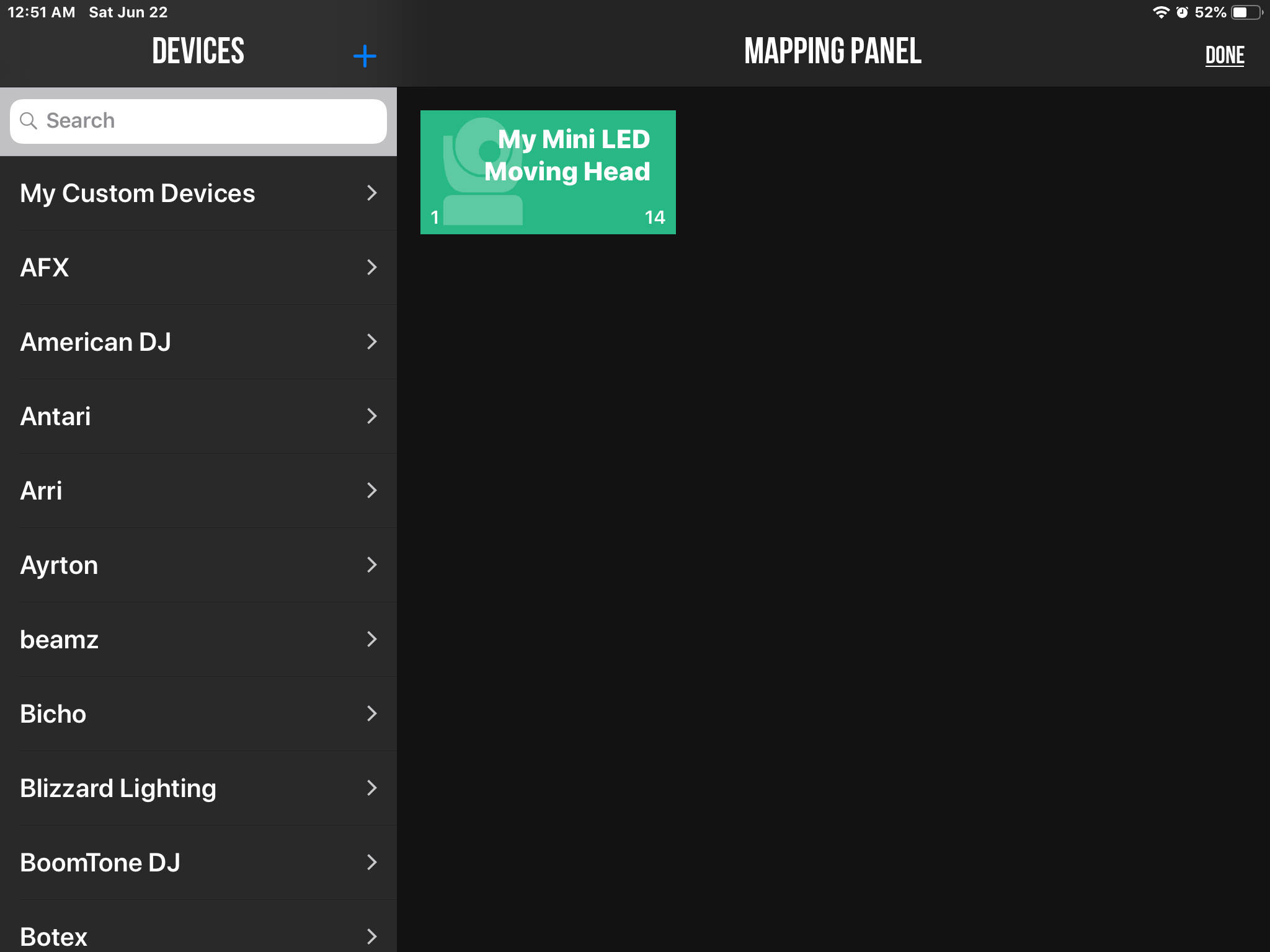Image resolution: width=1270 pixels, height=952 pixels.
Task: Open Antari manufacturer list
Action: [x=198, y=416]
